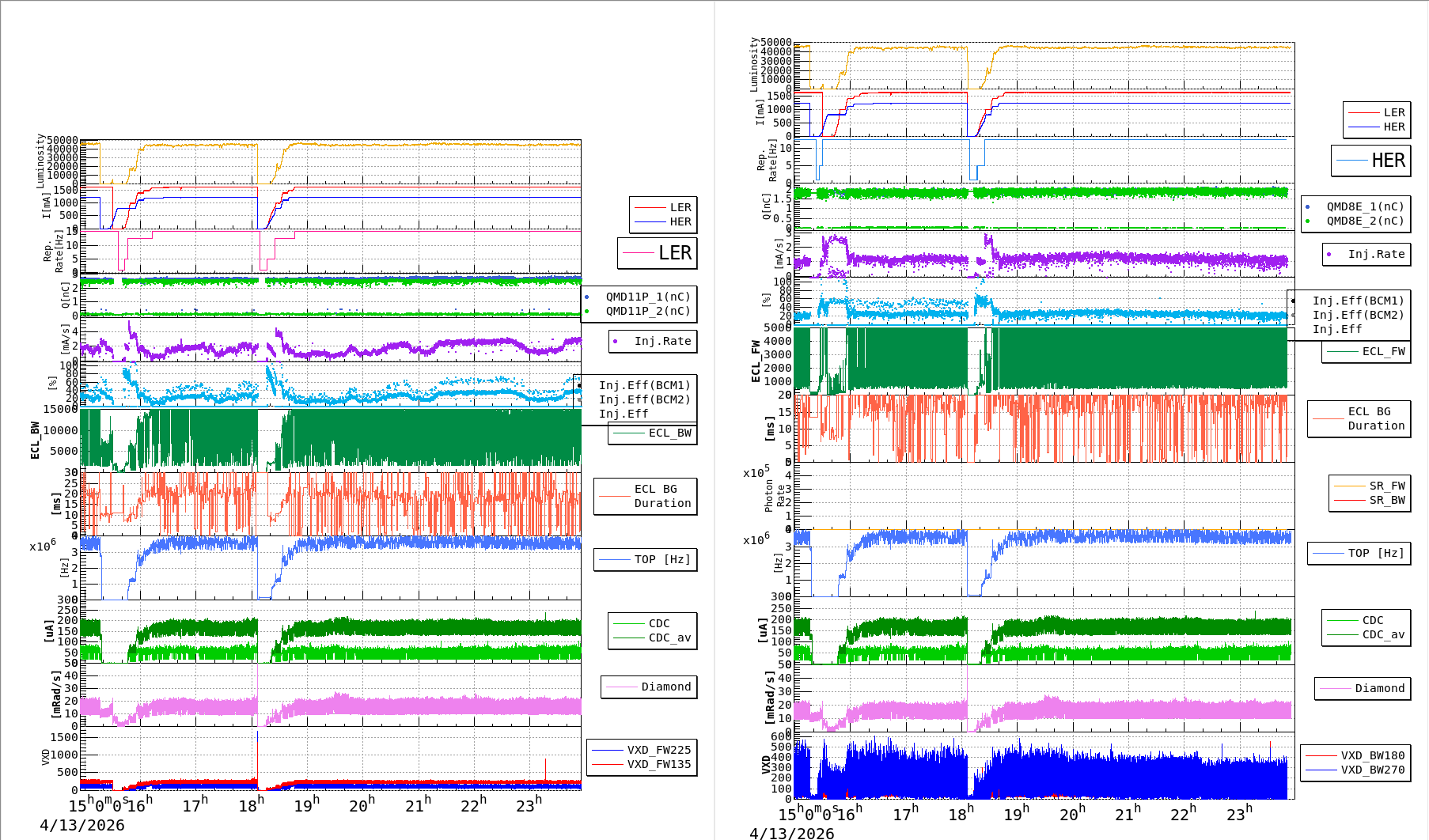Click the VXD_FW135 red legend line
This screenshot has height=840, width=1429.
[608, 764]
